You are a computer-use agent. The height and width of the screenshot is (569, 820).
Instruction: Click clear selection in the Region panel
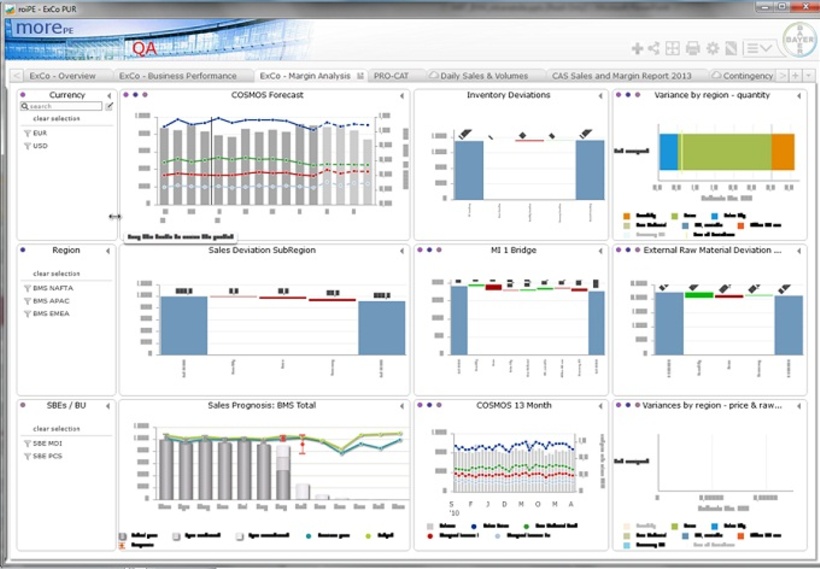[56, 274]
